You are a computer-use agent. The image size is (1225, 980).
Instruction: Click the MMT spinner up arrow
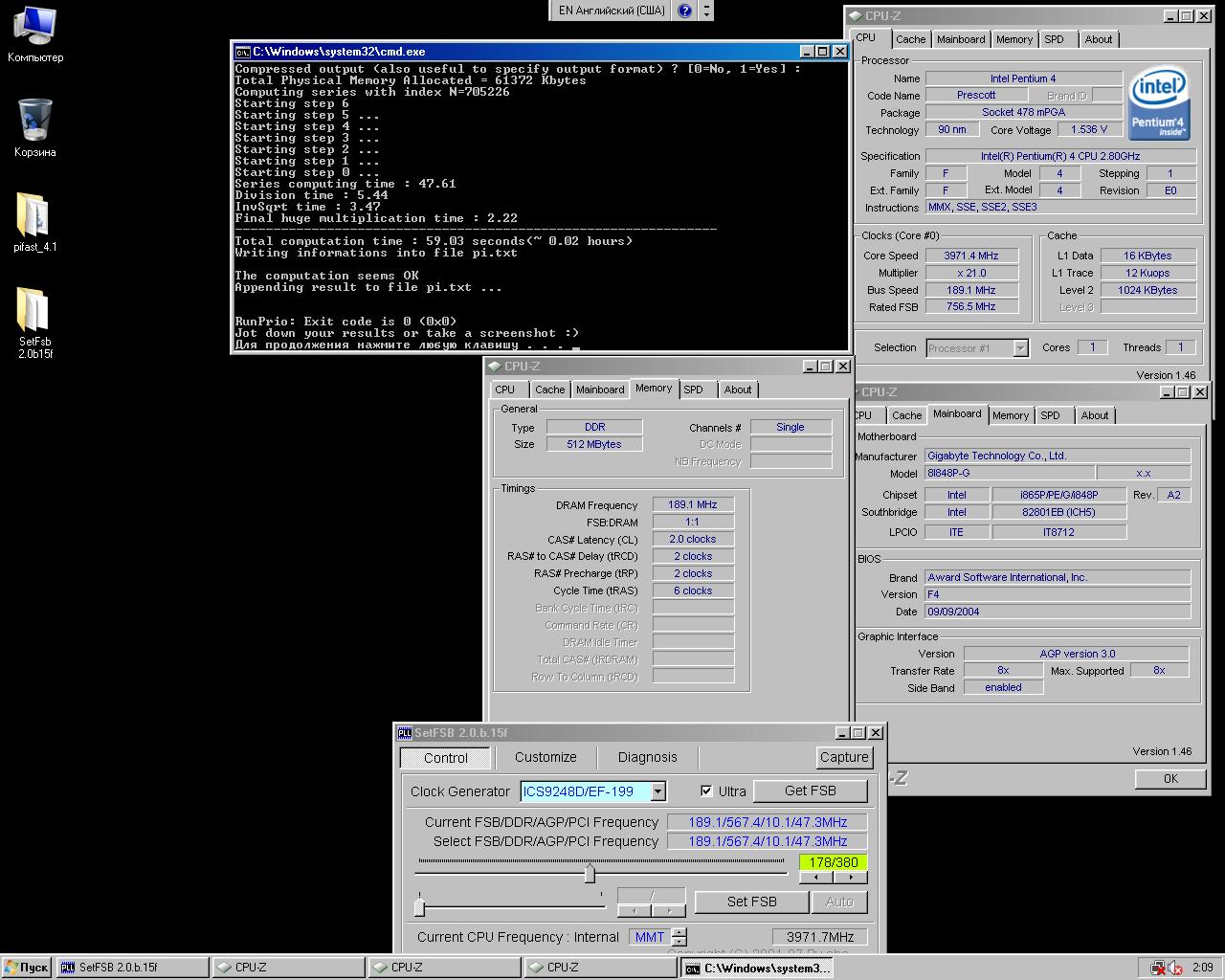point(679,933)
